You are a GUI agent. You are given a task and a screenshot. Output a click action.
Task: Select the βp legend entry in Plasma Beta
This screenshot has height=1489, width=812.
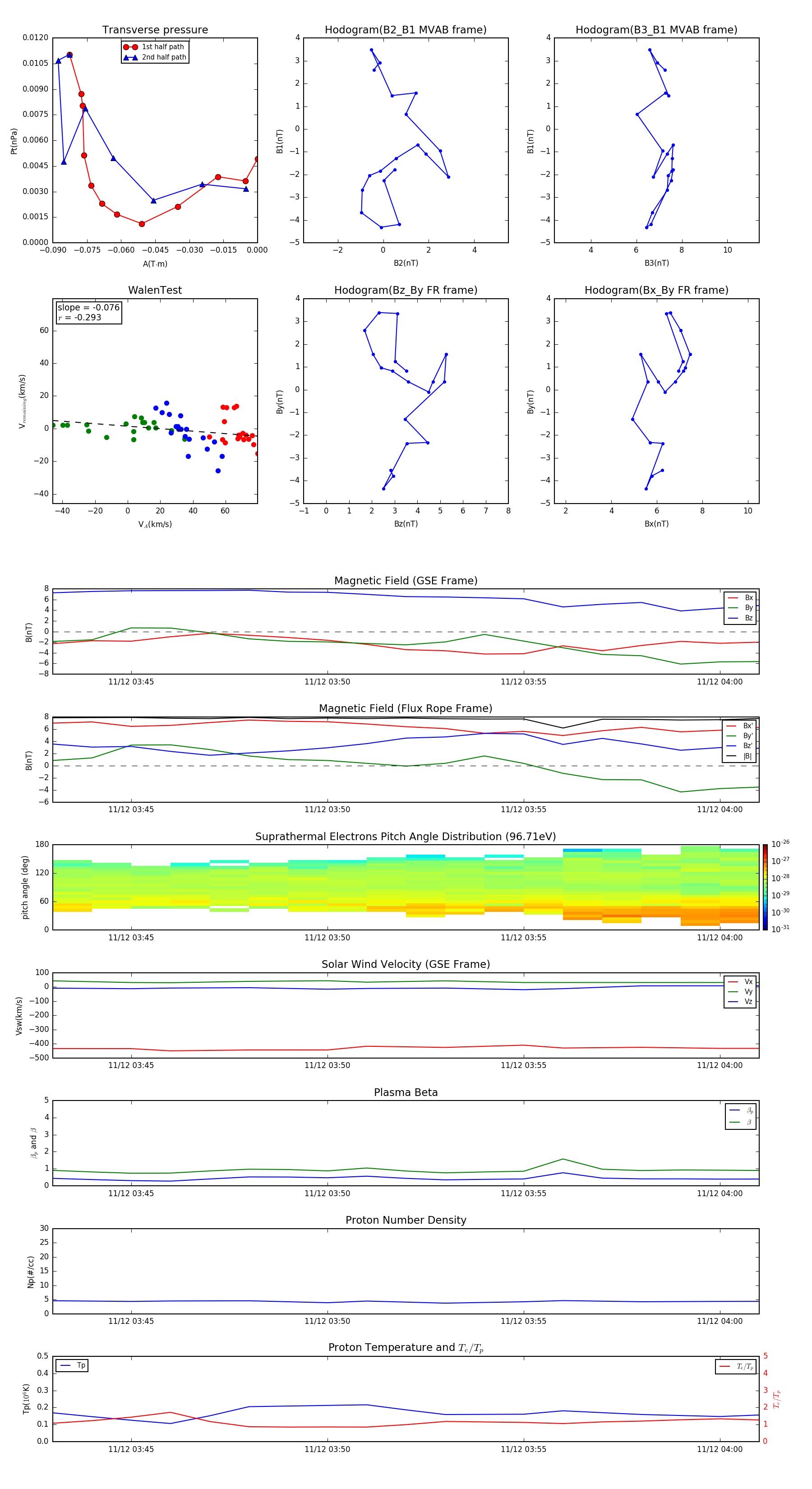pos(741,1110)
